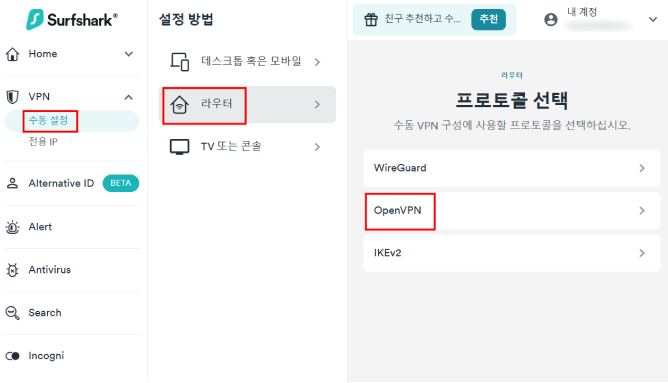The image size is (668, 383).
Task: Click the account avatar icon
Action: 551,19
